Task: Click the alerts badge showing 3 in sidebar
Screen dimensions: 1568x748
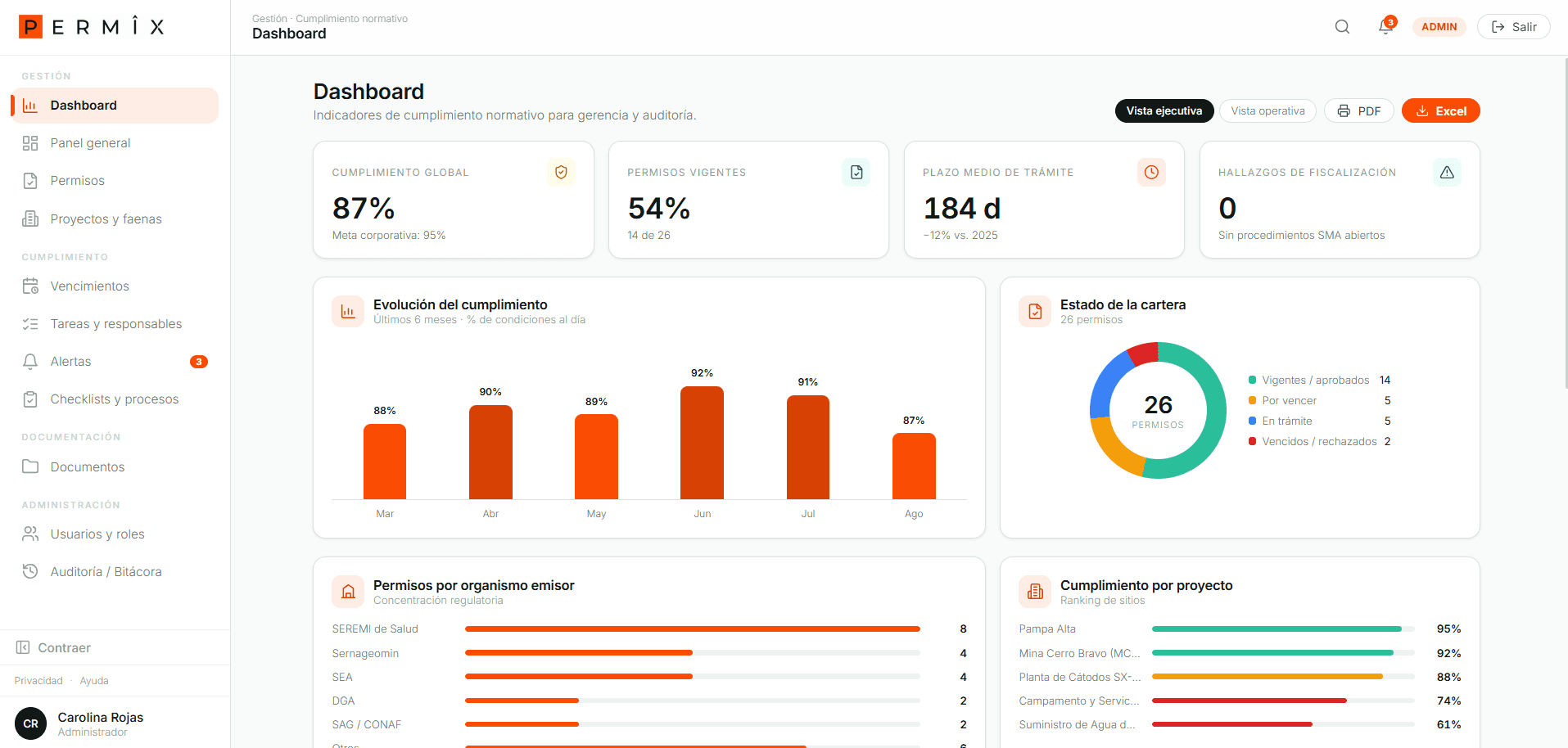Action: [x=199, y=362]
